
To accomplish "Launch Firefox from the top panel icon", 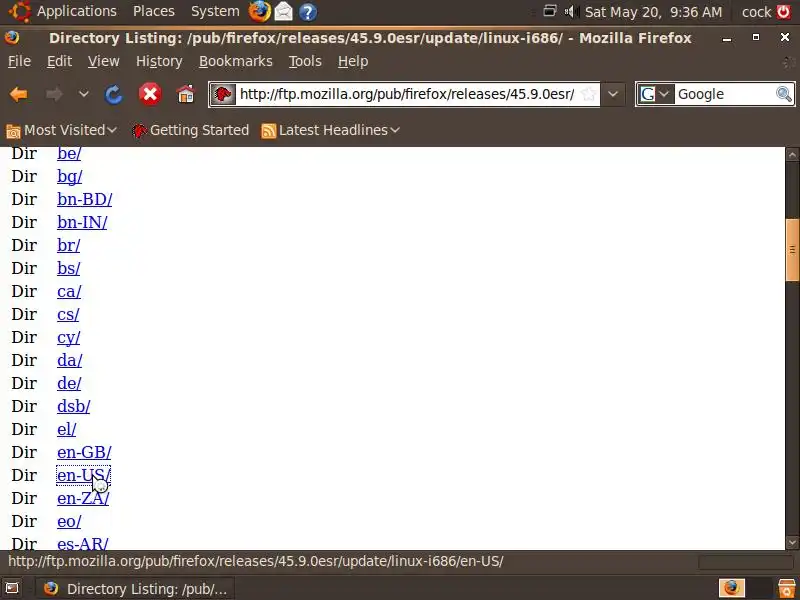I will pos(259,11).
